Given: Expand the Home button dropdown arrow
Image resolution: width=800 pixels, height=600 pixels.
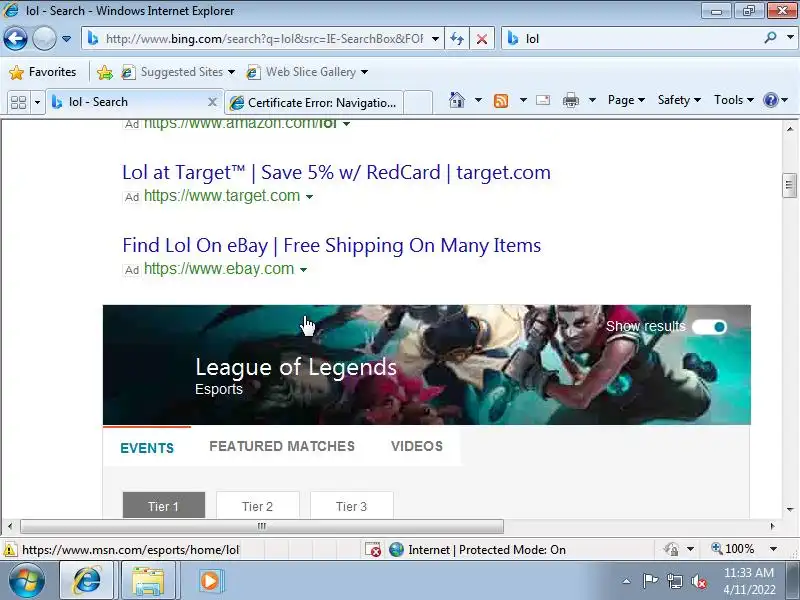Looking at the screenshot, I should (478, 100).
